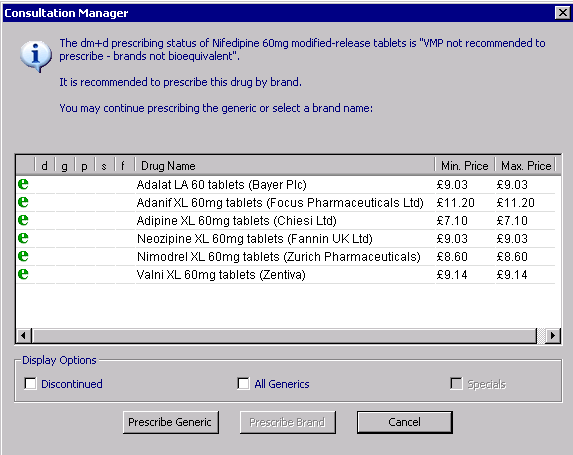Screen dimensions: 573x455
Task: Toggle the Specials checkbox
Action: point(456,384)
